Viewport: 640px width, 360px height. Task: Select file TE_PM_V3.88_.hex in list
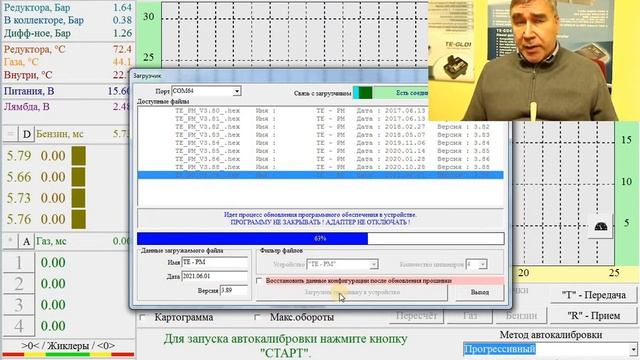320,167
